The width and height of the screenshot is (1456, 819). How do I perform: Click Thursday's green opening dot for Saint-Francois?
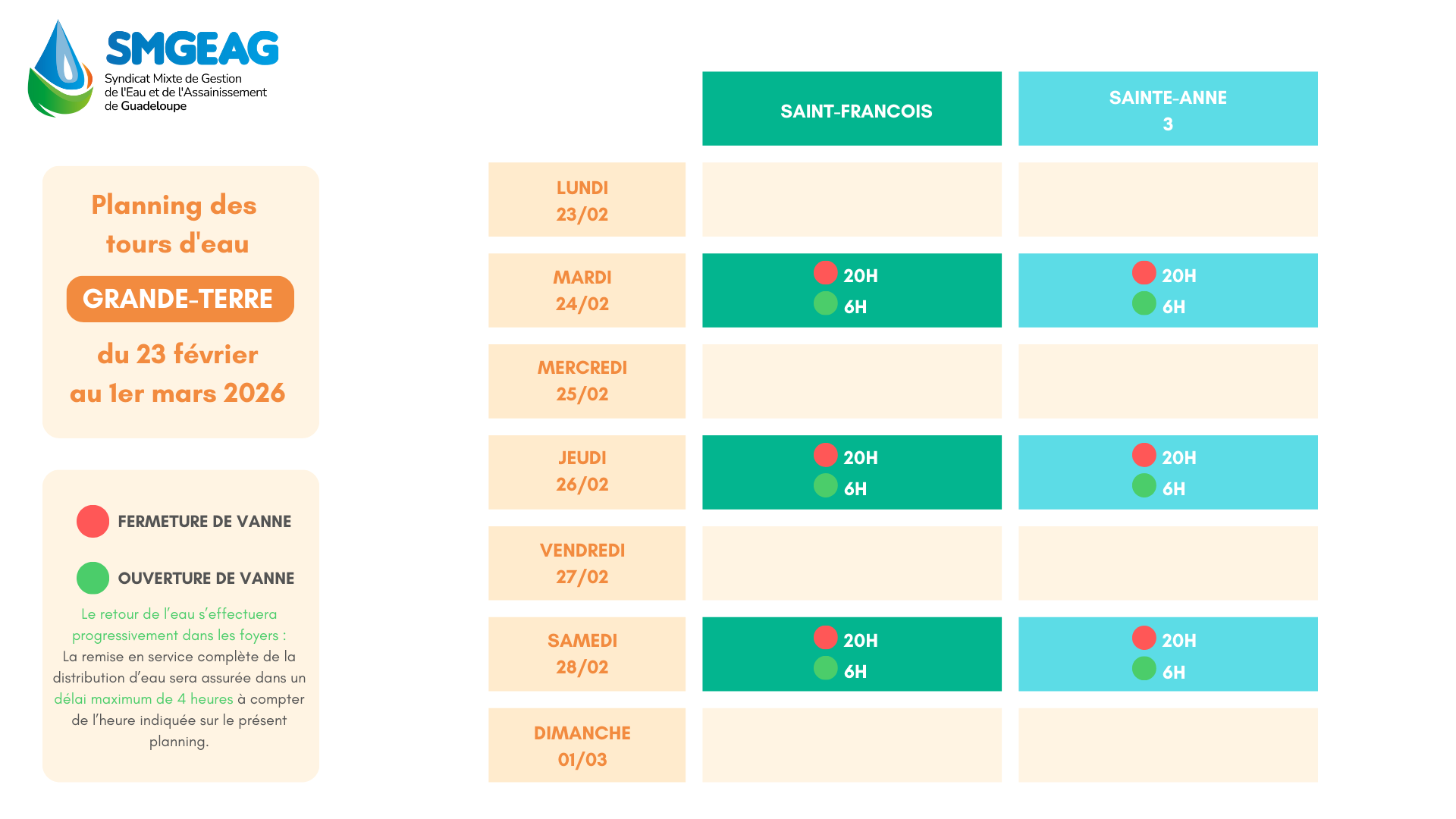pyautogui.click(x=825, y=485)
